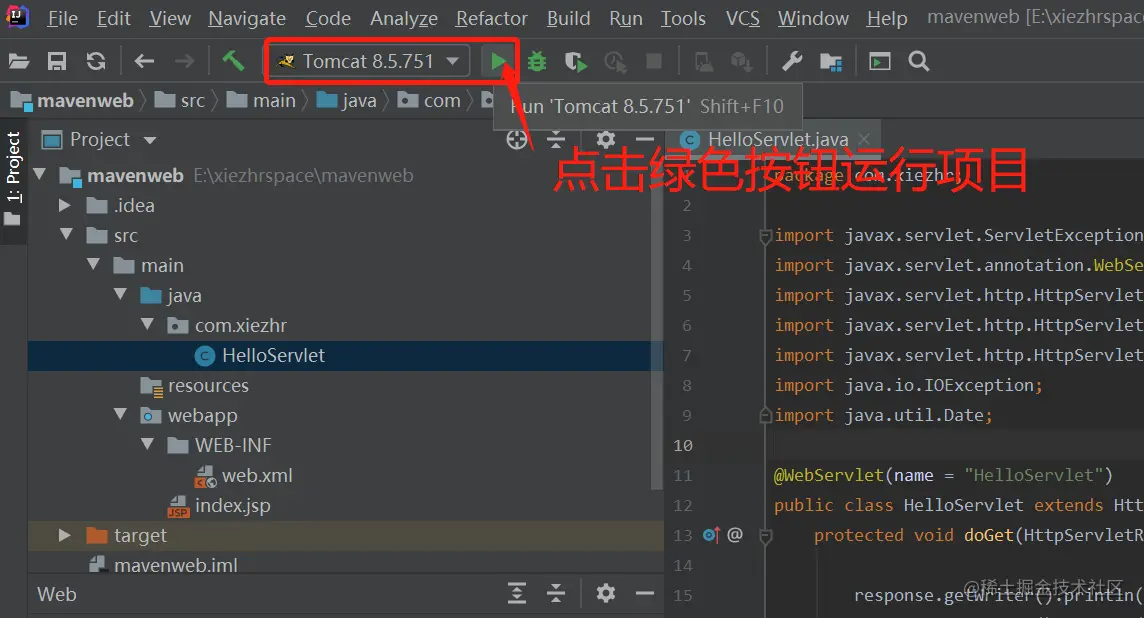Viewport: 1144px width, 618px height.
Task: Open Project Structure folder icon
Action: click(x=831, y=62)
